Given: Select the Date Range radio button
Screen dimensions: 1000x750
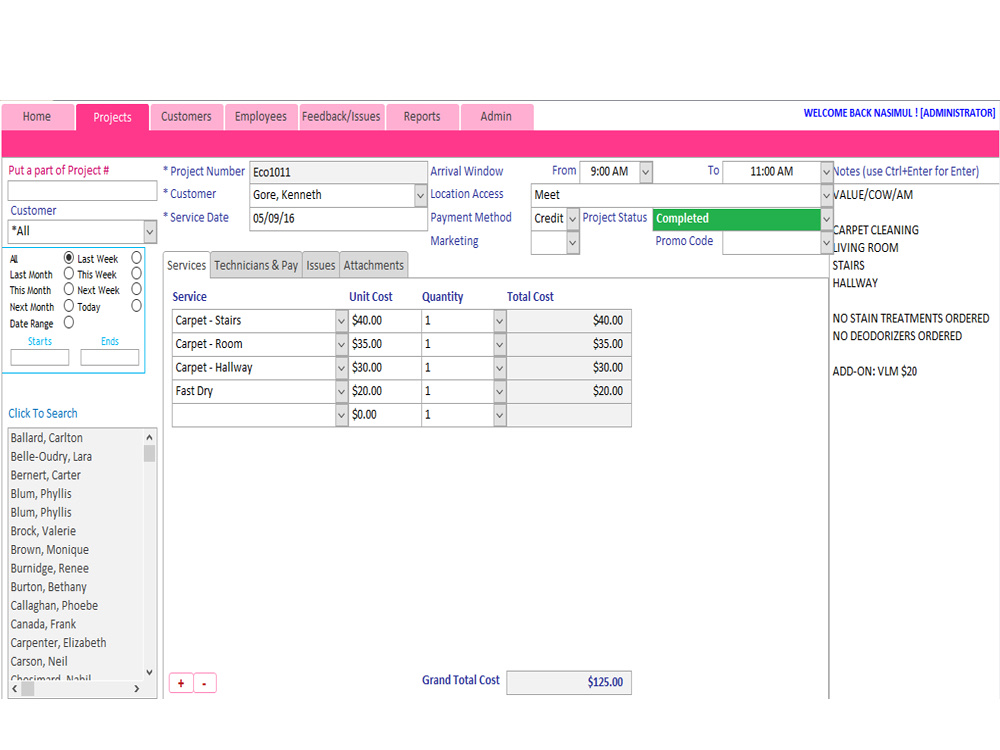Looking at the screenshot, I should (x=69, y=323).
